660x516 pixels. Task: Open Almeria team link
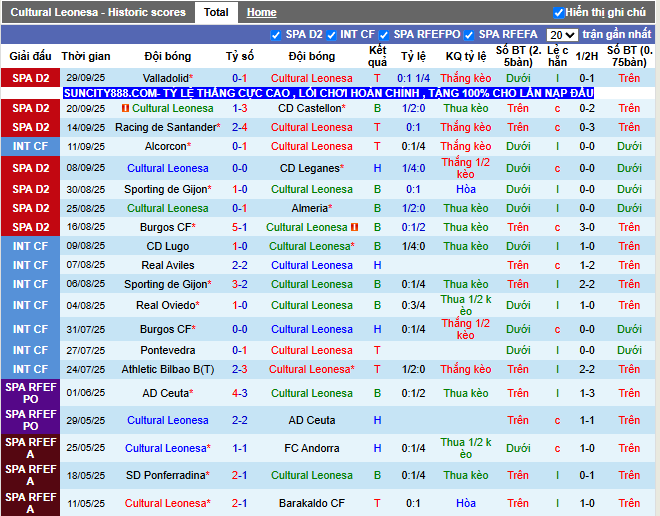(x=311, y=208)
